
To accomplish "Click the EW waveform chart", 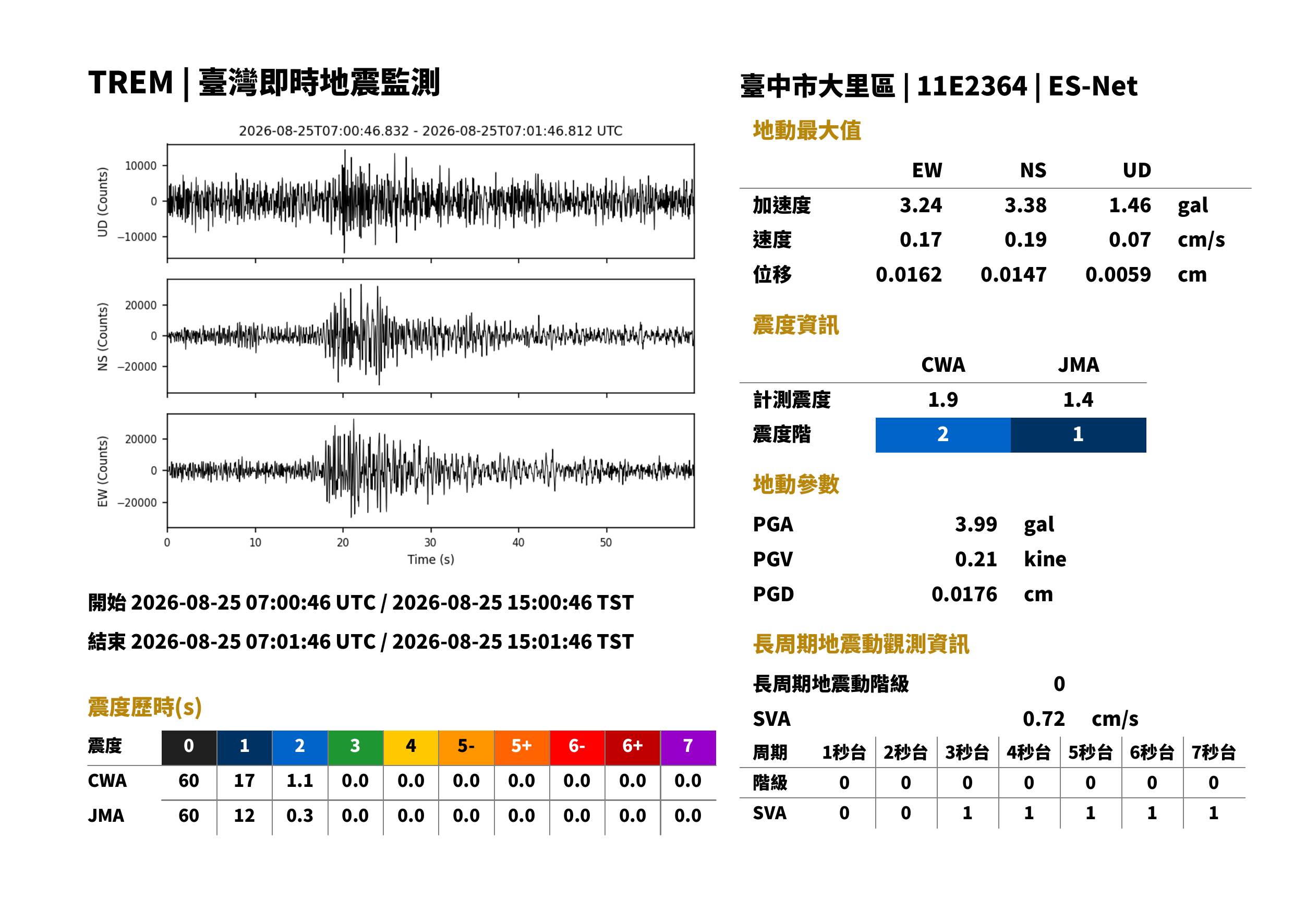I will click(x=431, y=470).
